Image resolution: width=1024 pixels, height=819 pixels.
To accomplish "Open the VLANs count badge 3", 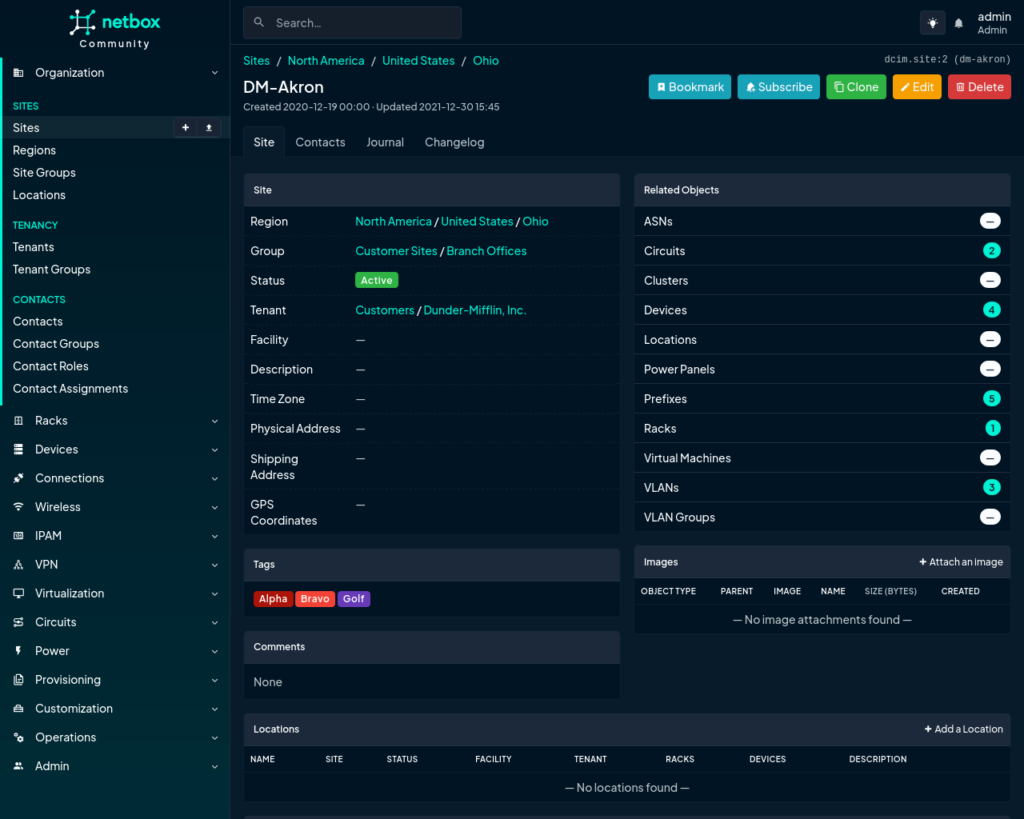I will click(x=991, y=487).
